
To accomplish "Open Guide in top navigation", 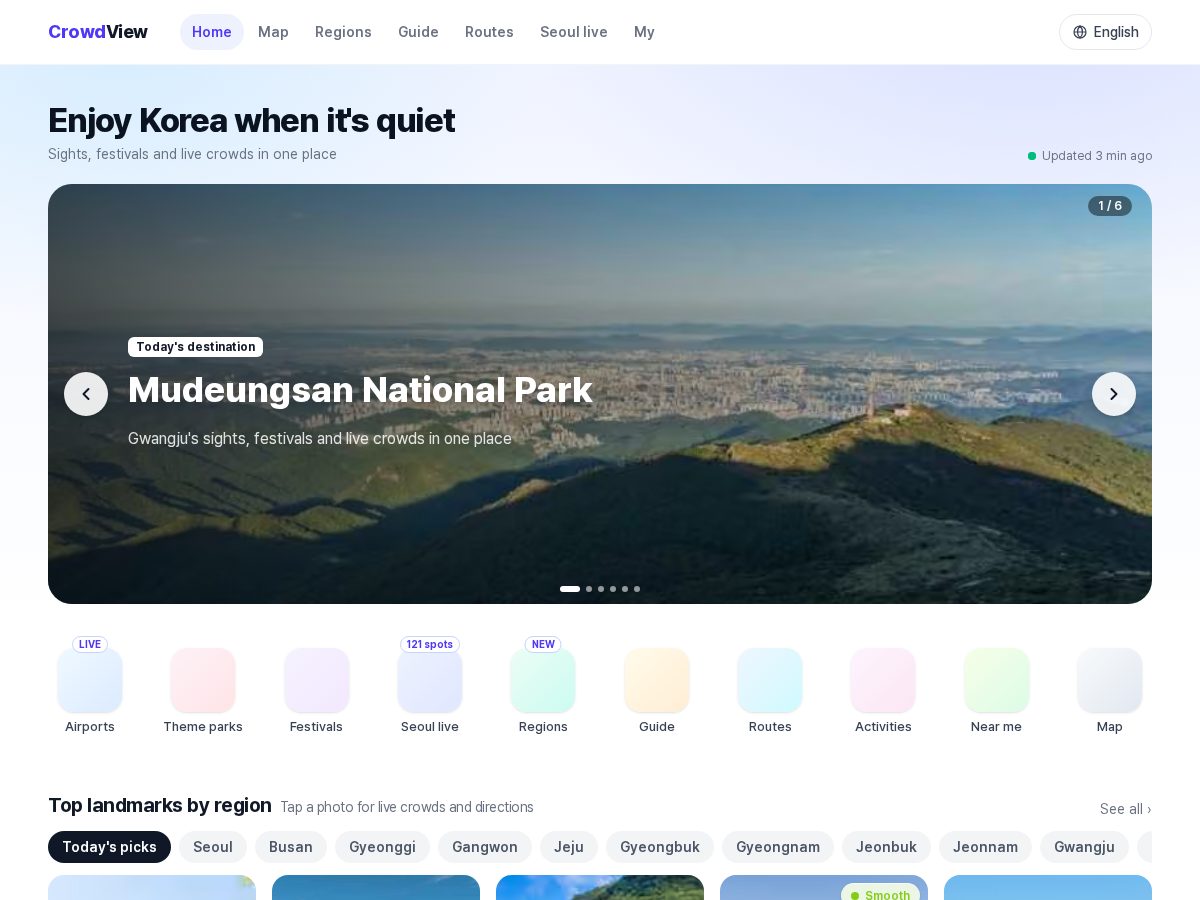I will [x=418, y=32].
